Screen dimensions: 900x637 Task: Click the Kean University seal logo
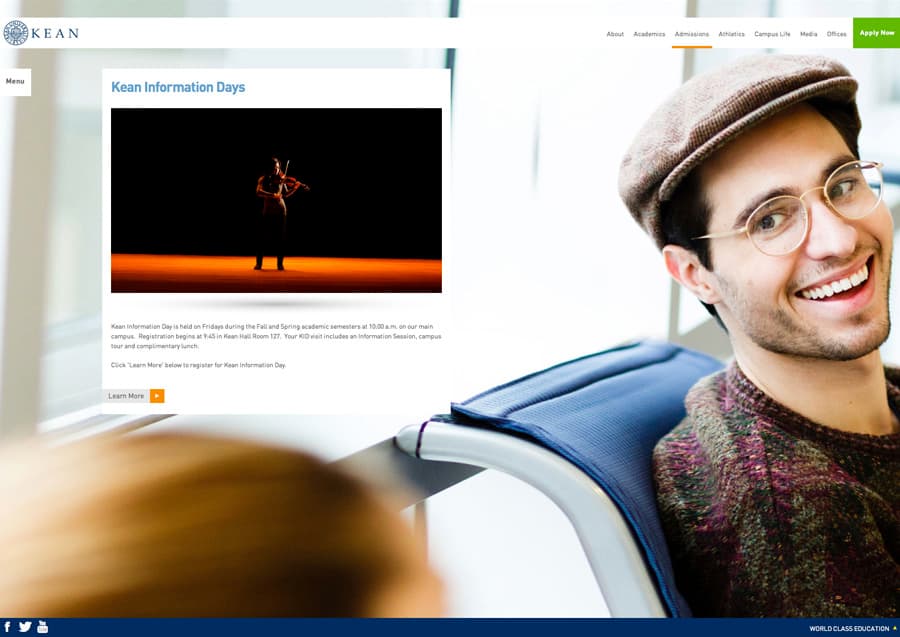pos(15,33)
